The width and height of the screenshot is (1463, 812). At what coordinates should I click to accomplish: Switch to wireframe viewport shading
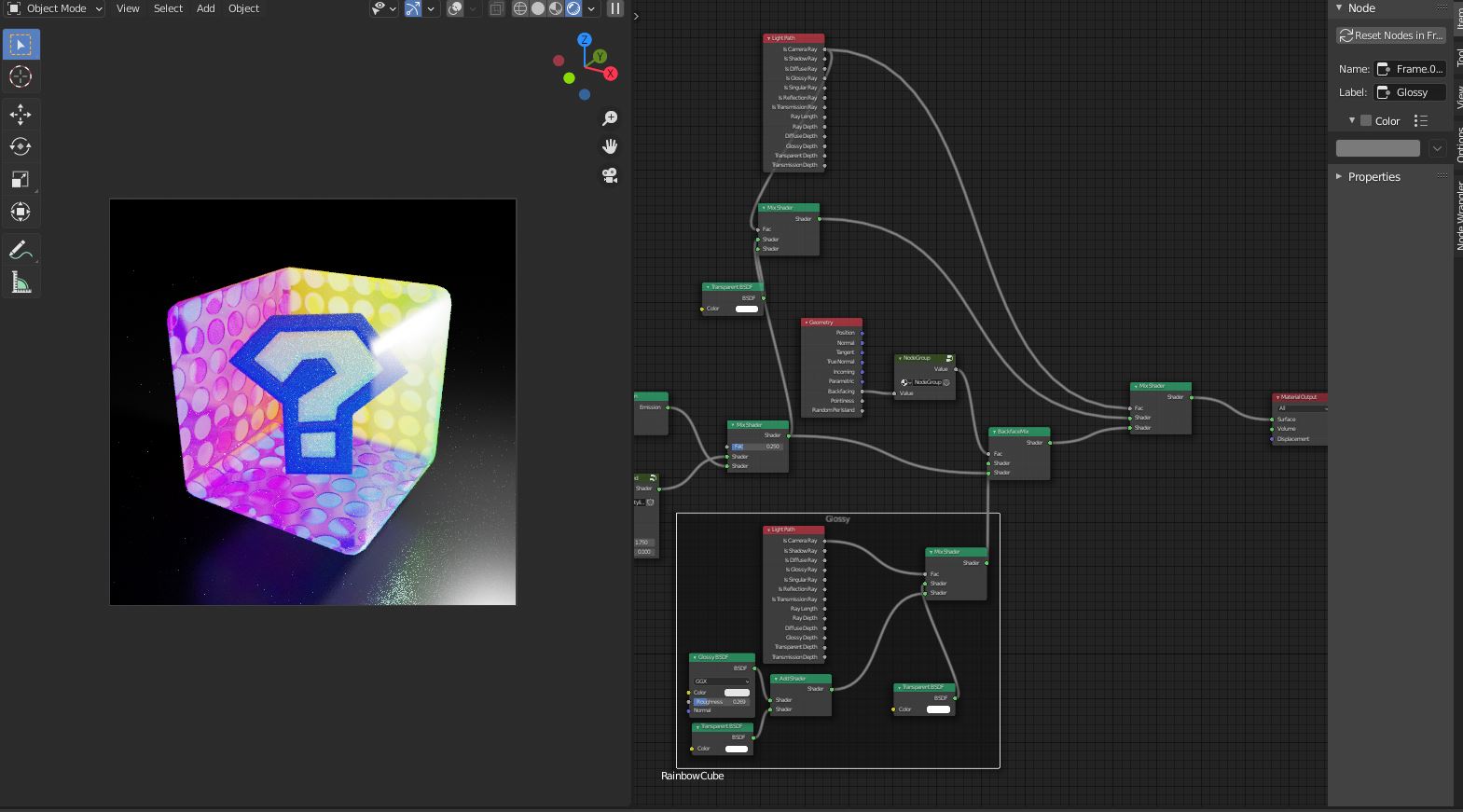(520, 8)
